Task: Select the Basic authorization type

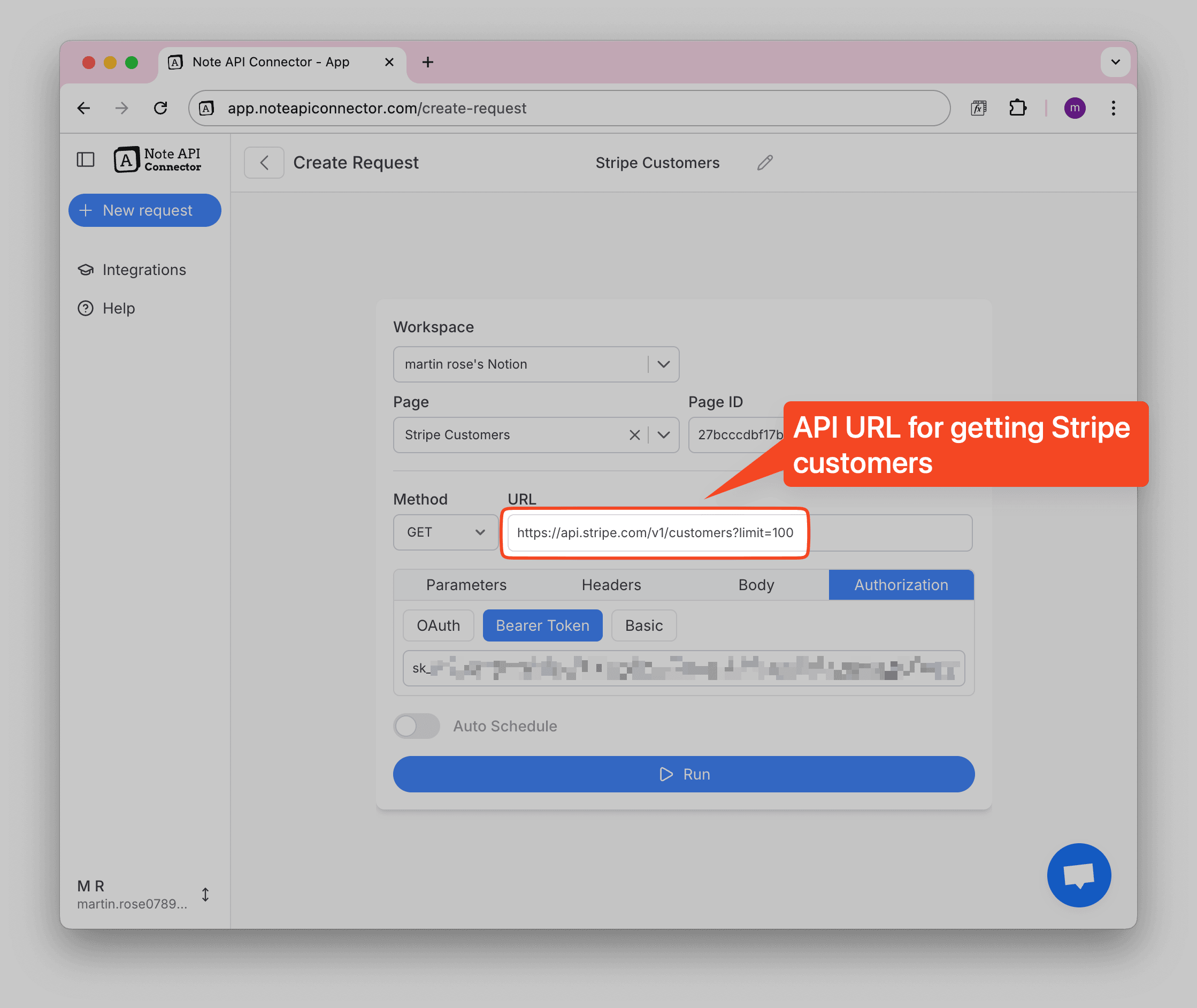Action: click(643, 625)
